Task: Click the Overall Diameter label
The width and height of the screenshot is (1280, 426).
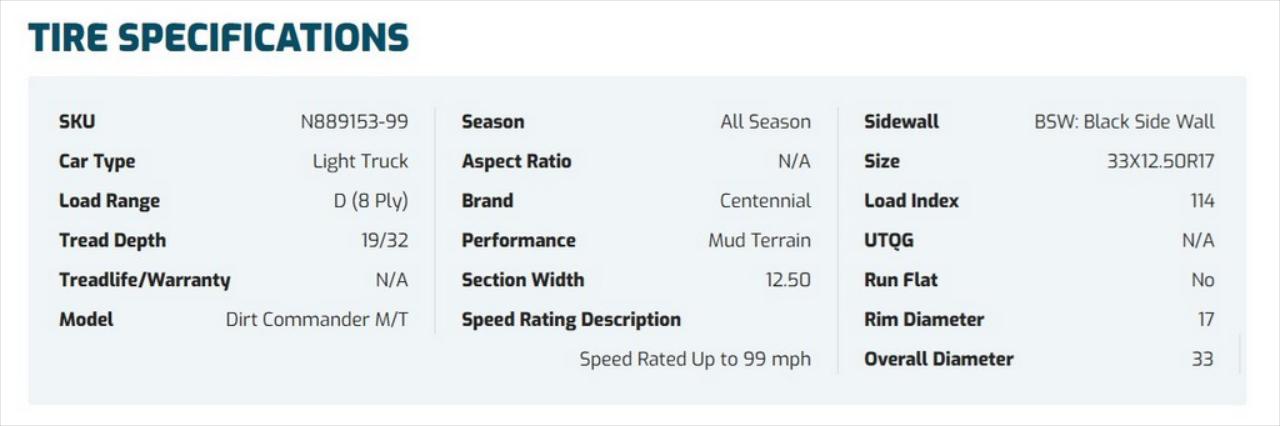Action: 938,359
